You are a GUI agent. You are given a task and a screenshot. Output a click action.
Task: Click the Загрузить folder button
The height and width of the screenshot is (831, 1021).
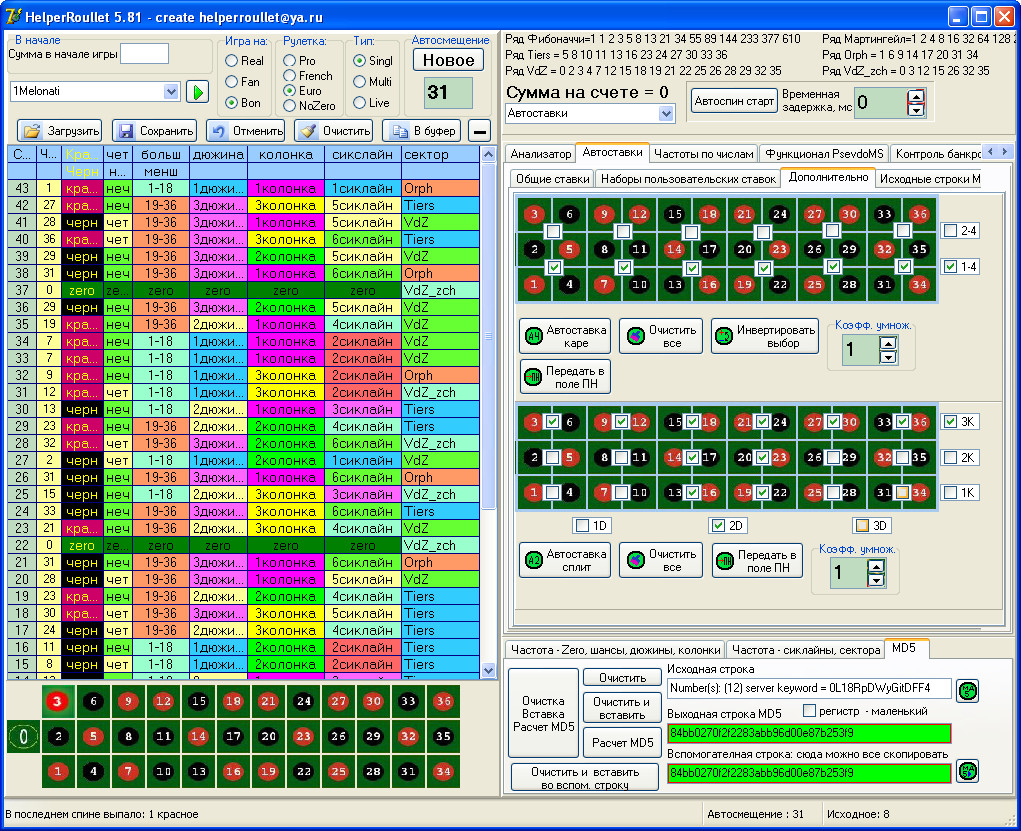point(60,131)
